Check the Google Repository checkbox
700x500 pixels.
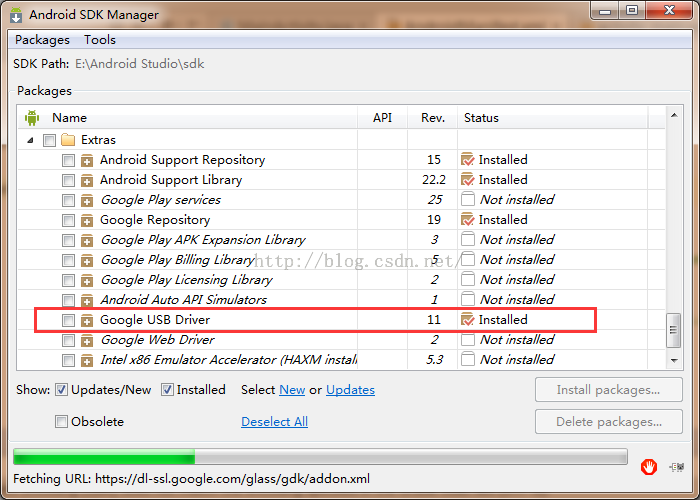pyautogui.click(x=68, y=220)
